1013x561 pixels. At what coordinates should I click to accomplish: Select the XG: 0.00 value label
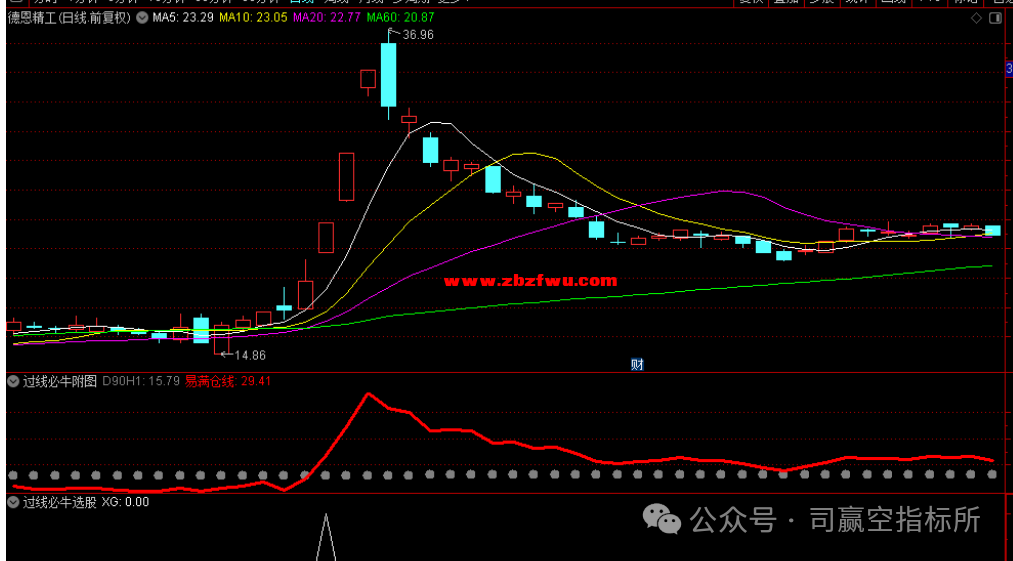tap(125, 502)
